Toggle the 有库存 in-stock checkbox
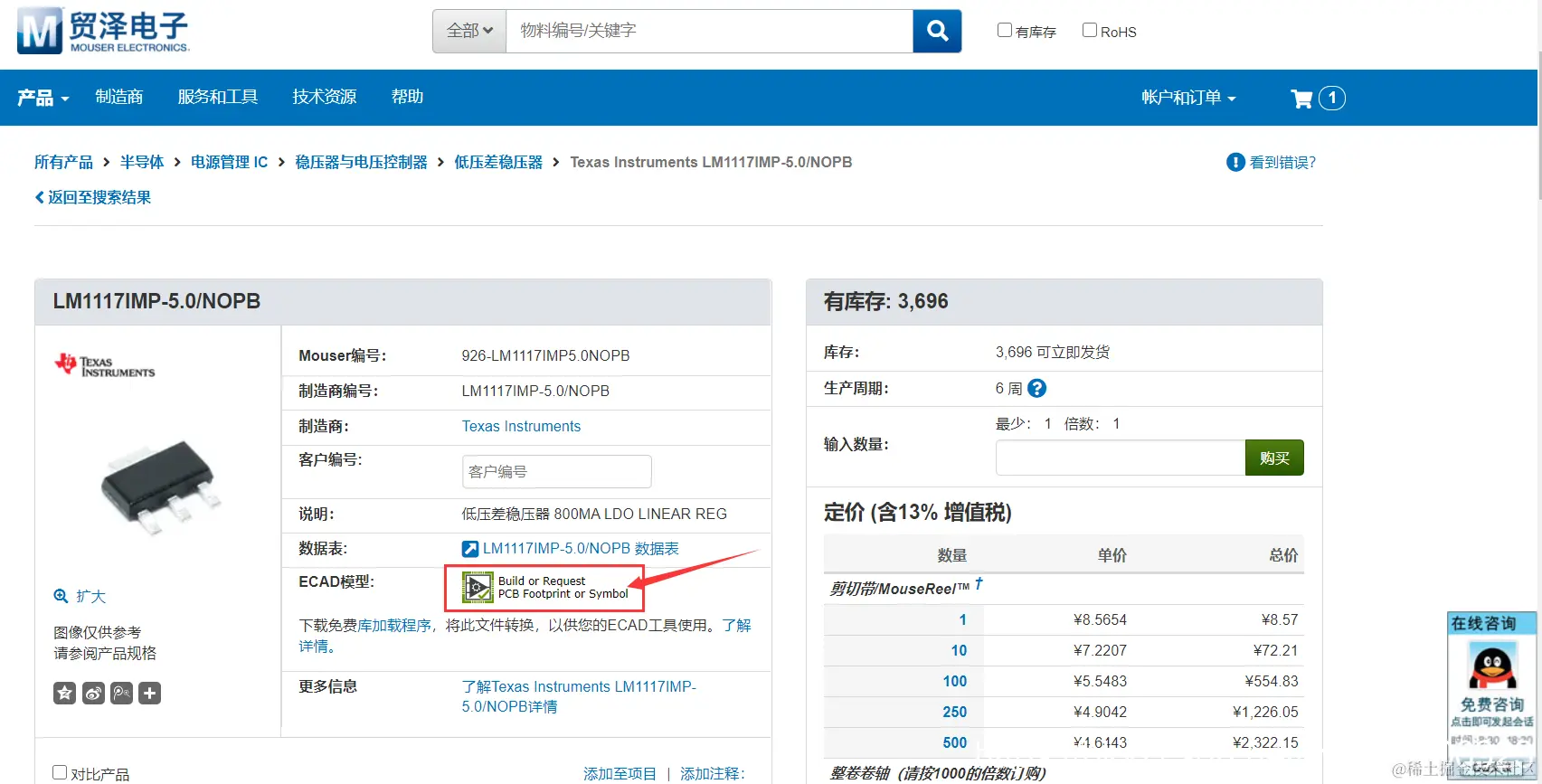Image resolution: width=1542 pixels, height=784 pixels. click(1004, 30)
